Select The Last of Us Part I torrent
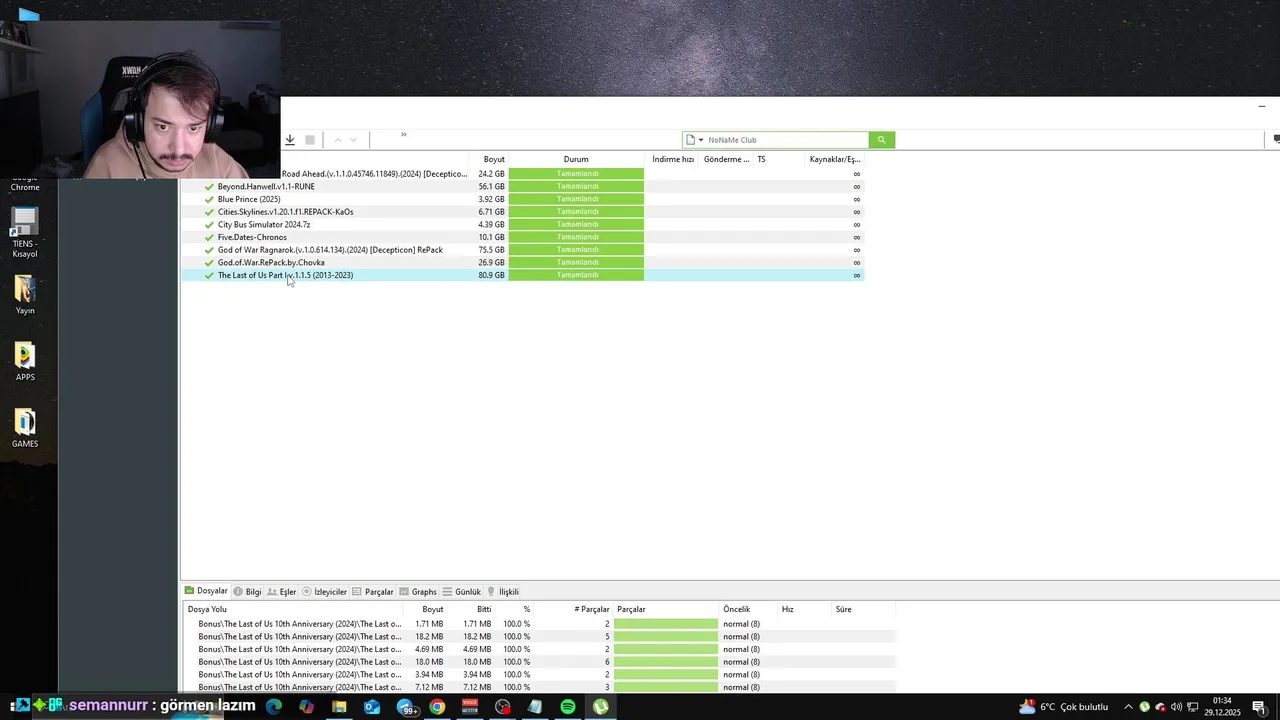1280x720 pixels. (285, 275)
